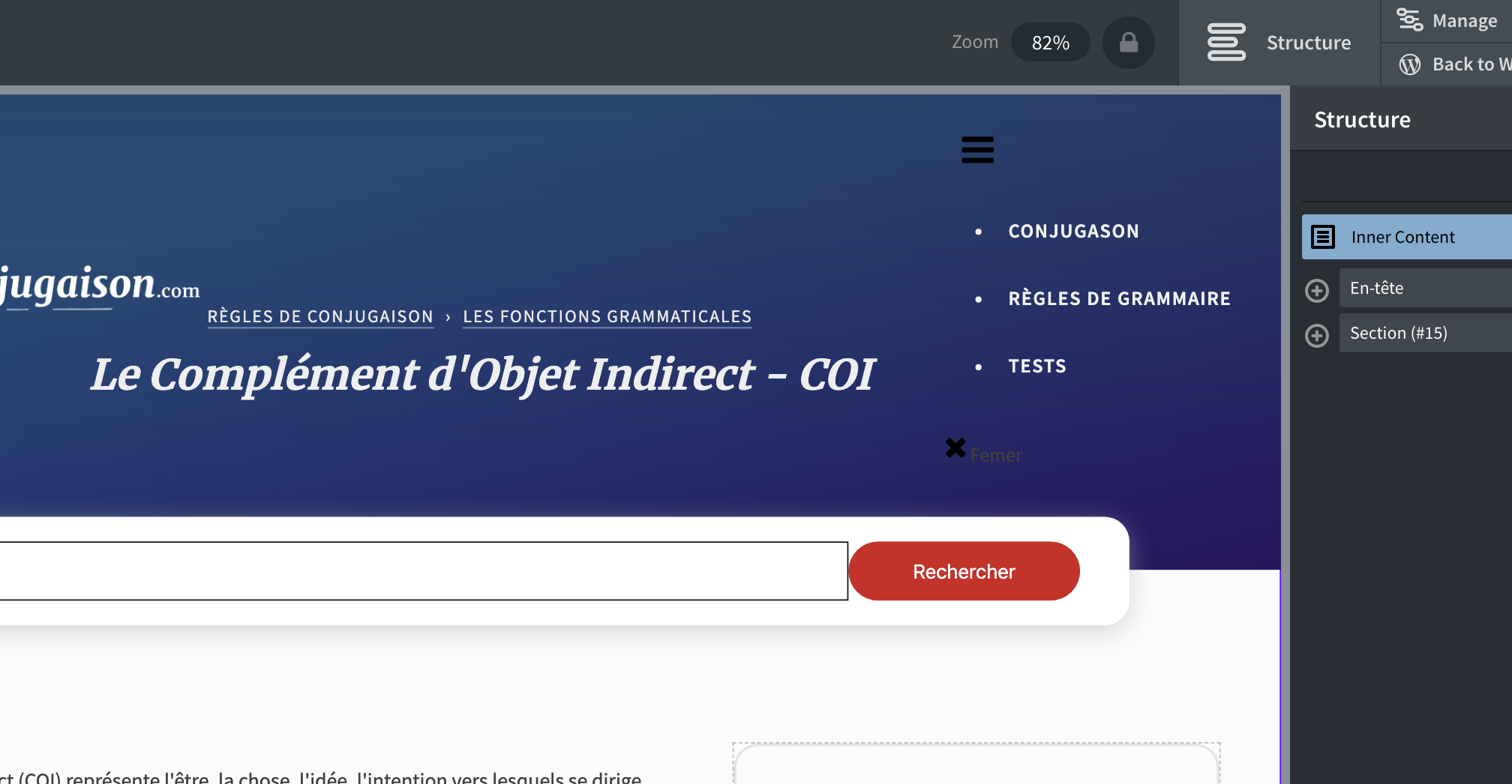Open the RÈGLES DE GRAMMAIRE menu item
The width and height of the screenshot is (1512, 784).
(x=1120, y=298)
